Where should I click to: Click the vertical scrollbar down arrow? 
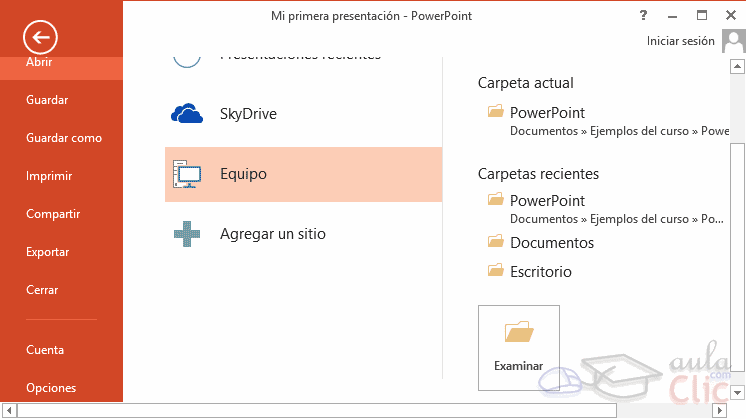(738, 392)
